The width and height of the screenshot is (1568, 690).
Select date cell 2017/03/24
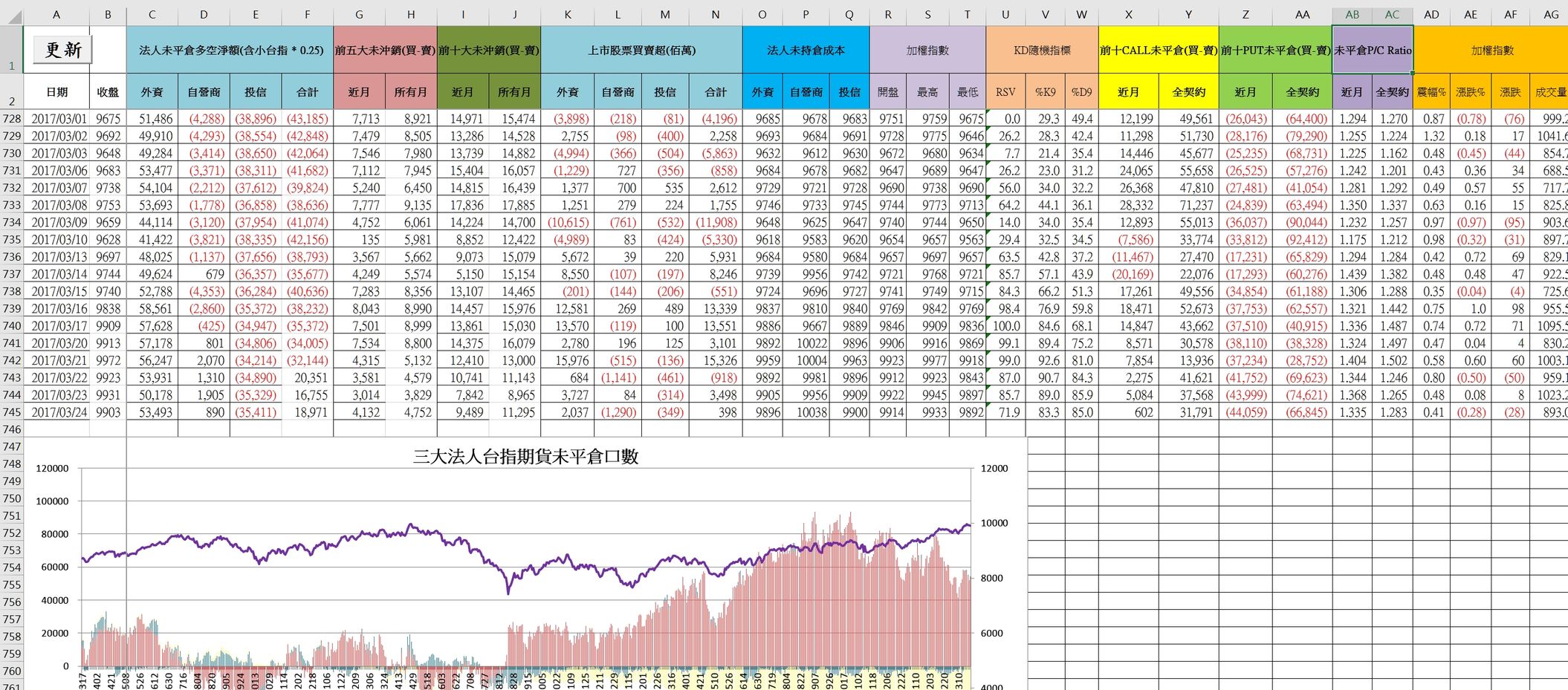56,412
